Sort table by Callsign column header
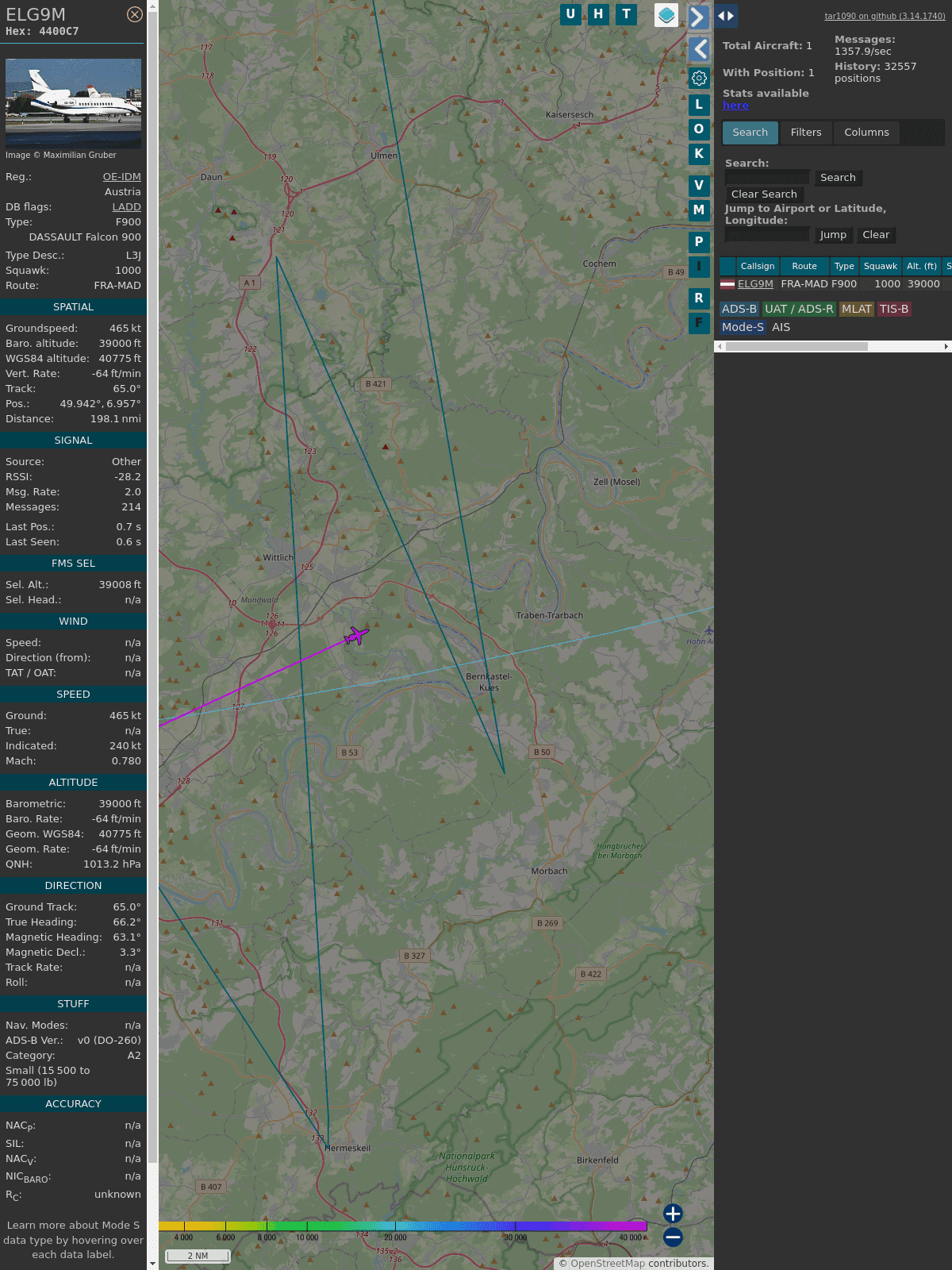The width and height of the screenshot is (952, 1270). (758, 267)
